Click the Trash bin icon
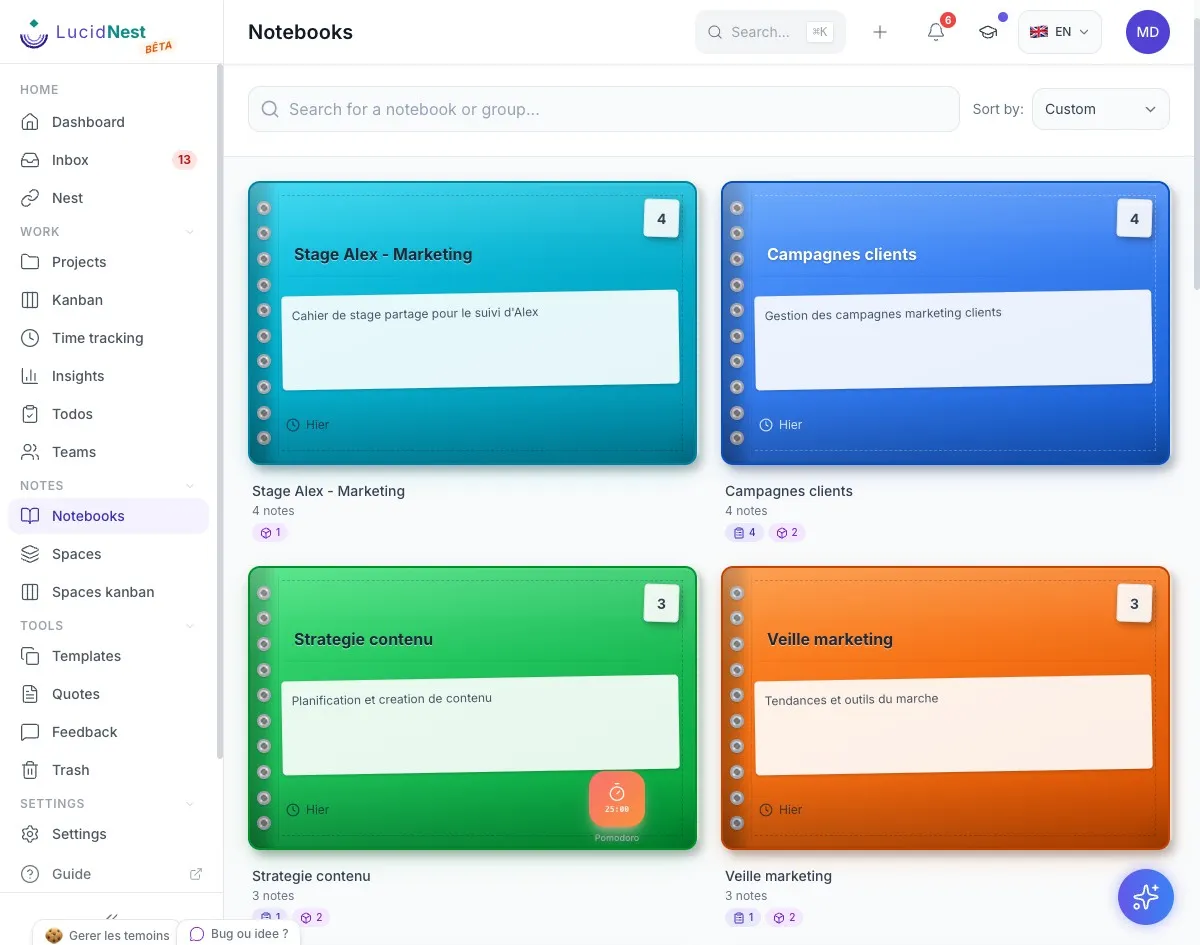Image resolution: width=1200 pixels, height=945 pixels. 31,770
